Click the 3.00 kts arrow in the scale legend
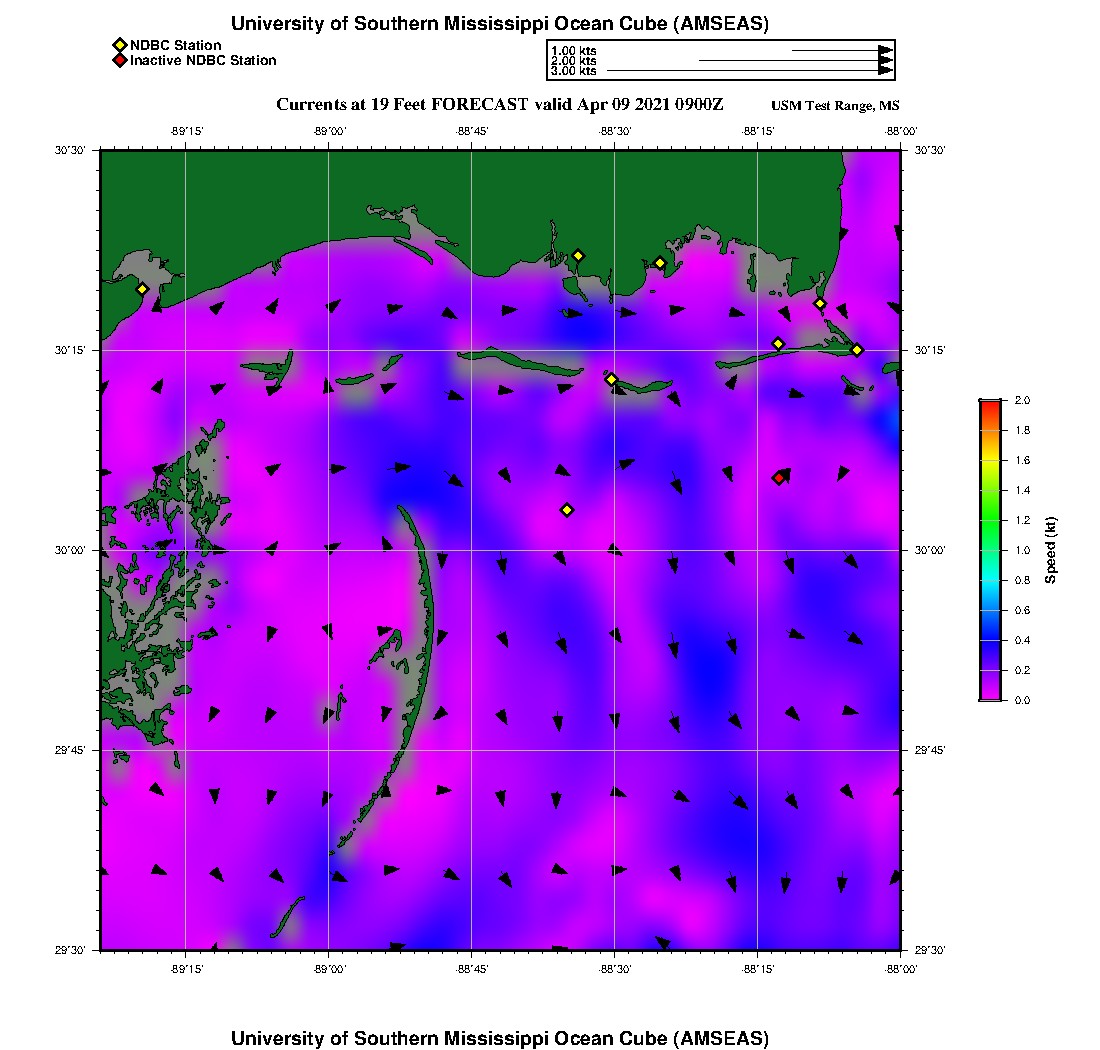The image size is (1100, 1050). (x=748, y=71)
